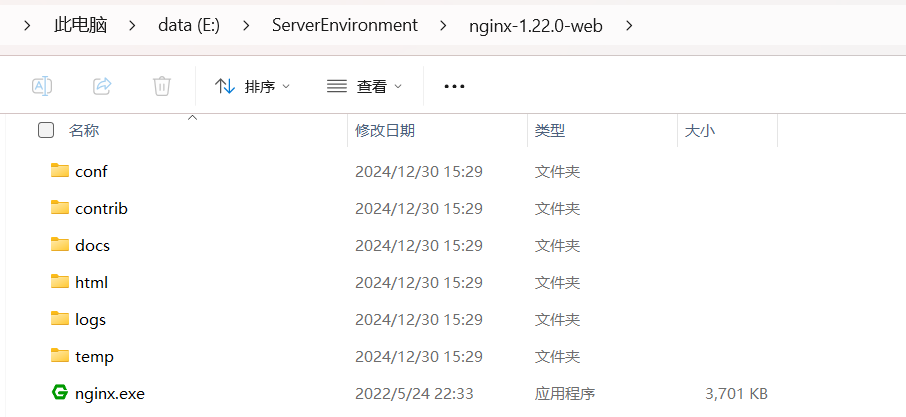Click the docs folder name
Screen dimensions: 906x417
92,245
